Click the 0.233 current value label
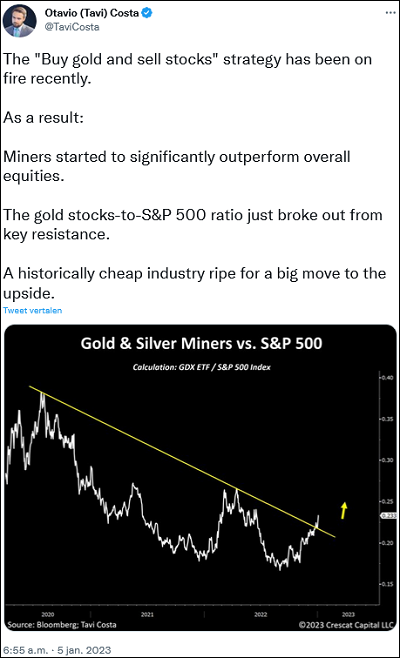The width and height of the screenshot is (400, 658). (x=388, y=515)
